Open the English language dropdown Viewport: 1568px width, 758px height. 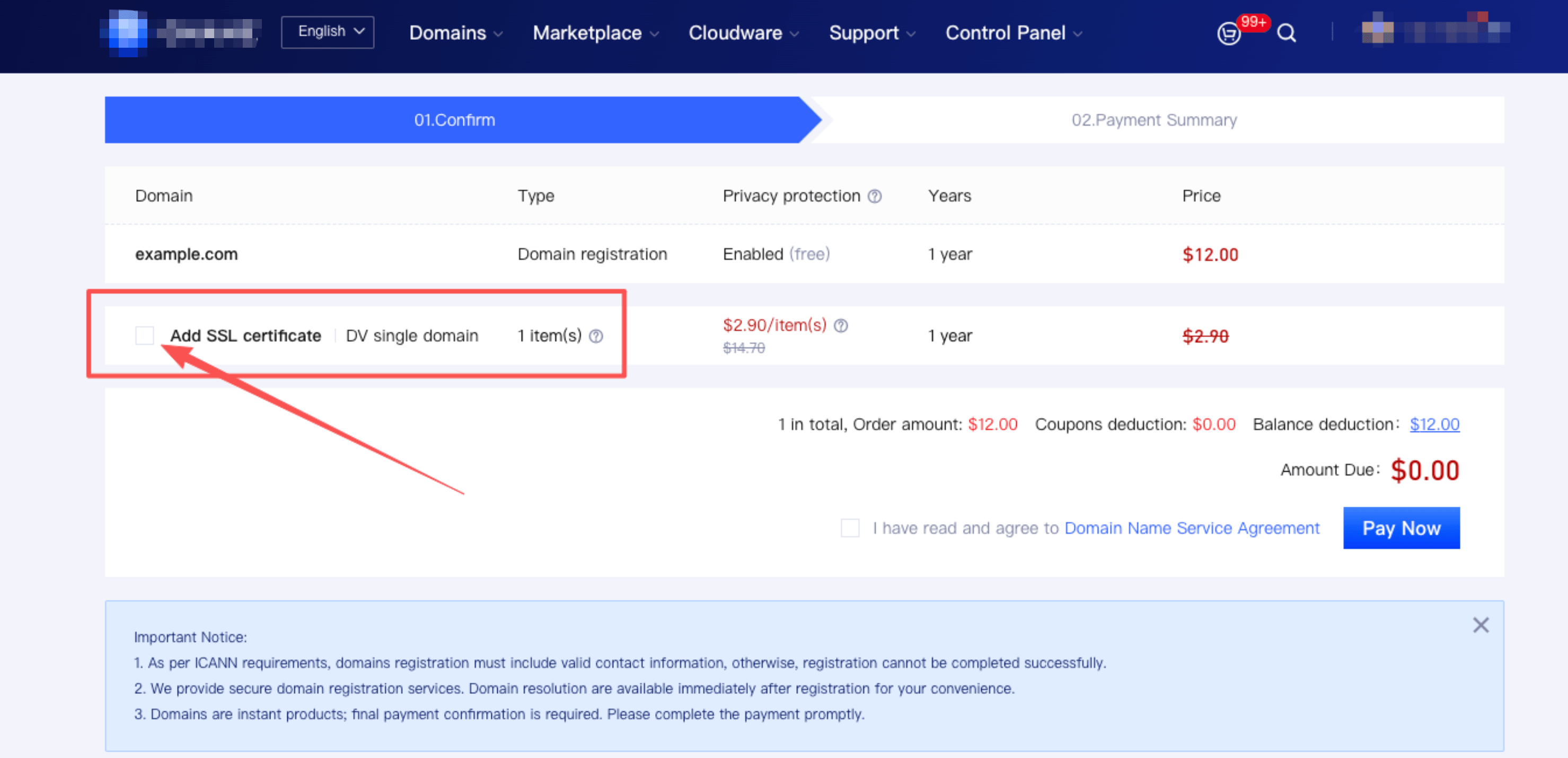click(x=328, y=32)
